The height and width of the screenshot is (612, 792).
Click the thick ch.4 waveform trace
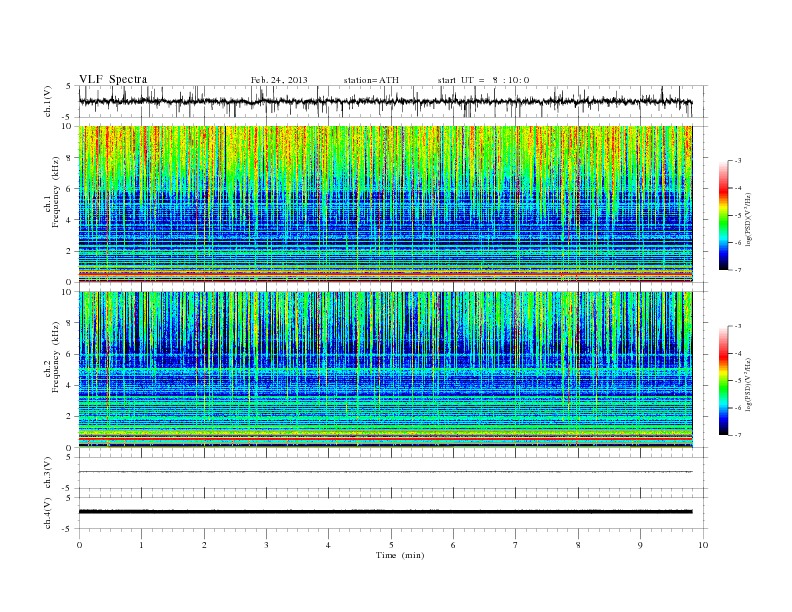(385, 512)
